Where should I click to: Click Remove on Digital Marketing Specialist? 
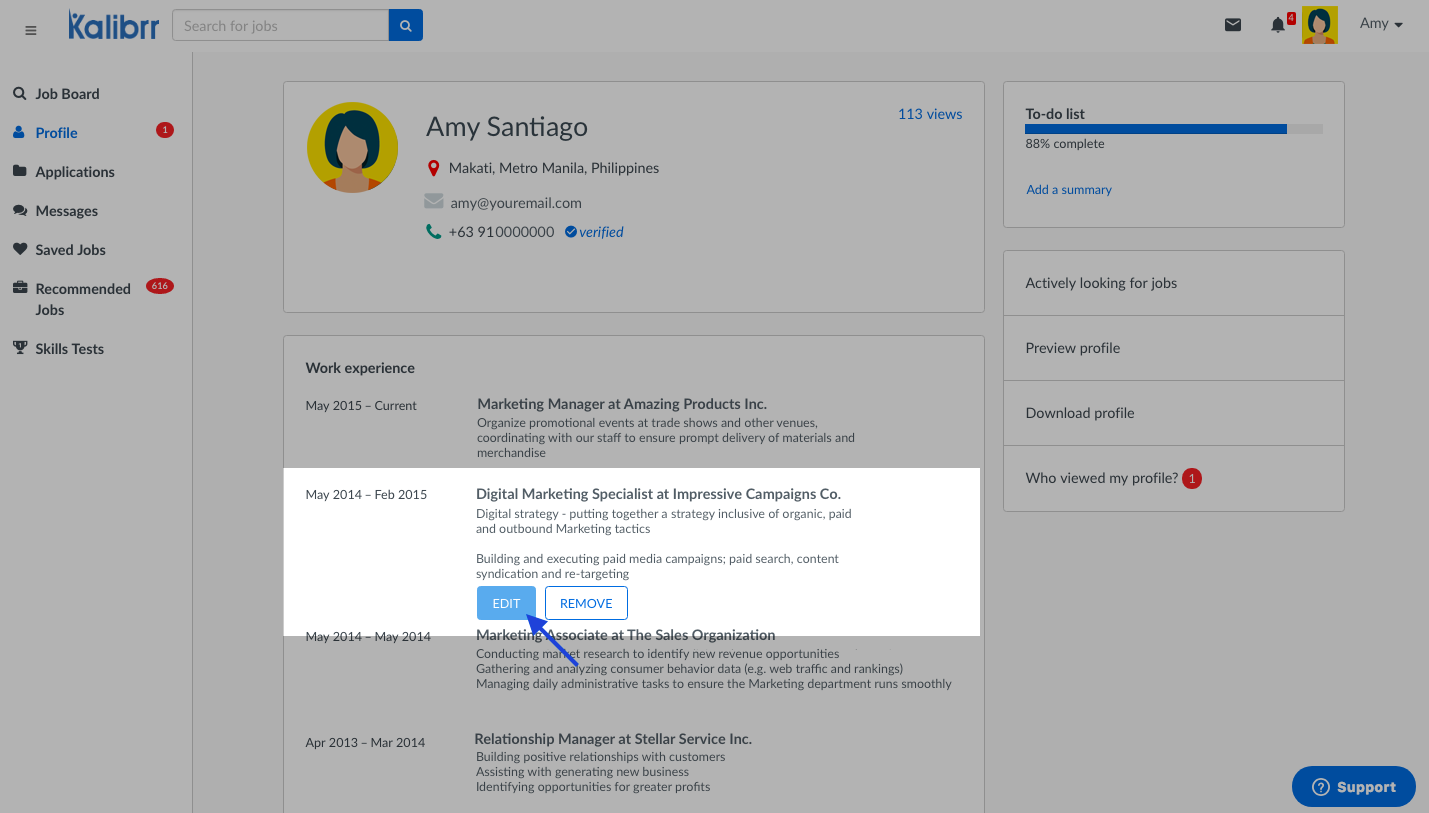click(586, 603)
